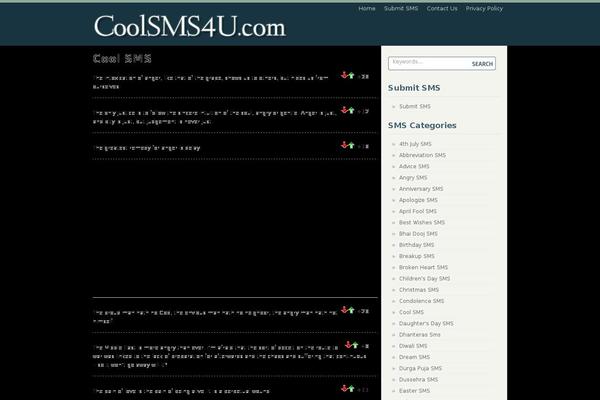This screenshot has height=400, width=600.
Task: Upvote the 'intoxication of anger' message
Action: (351, 76)
